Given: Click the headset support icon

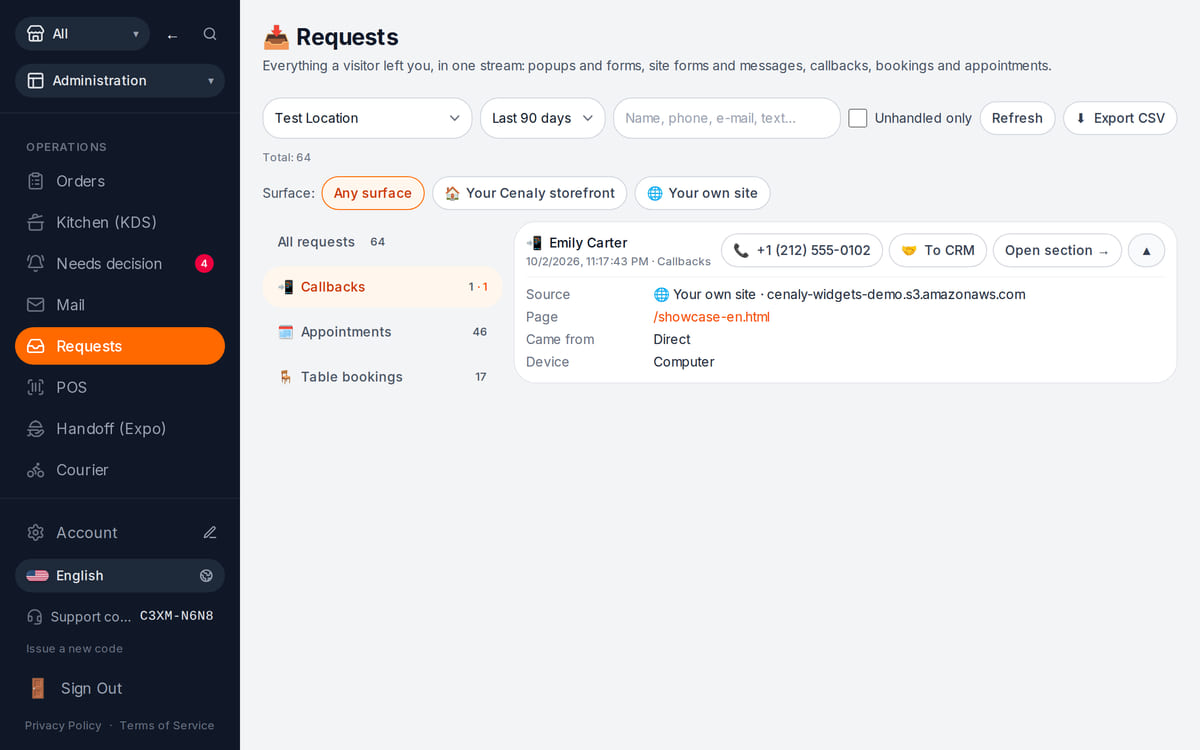Looking at the screenshot, I should pos(35,617).
